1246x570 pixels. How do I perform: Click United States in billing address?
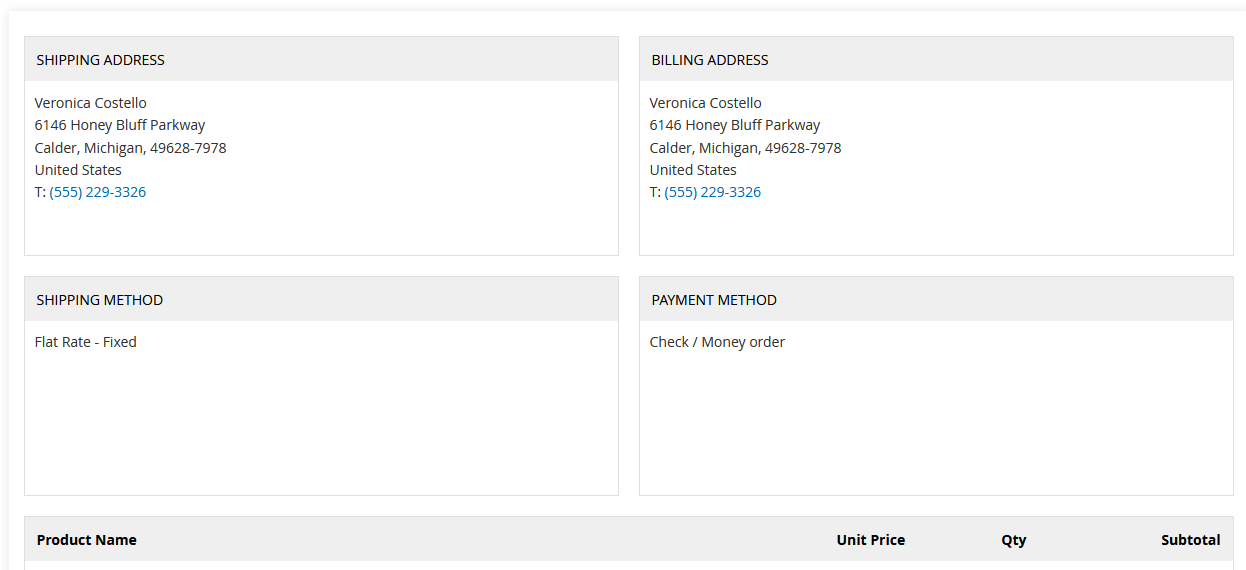[x=693, y=170]
